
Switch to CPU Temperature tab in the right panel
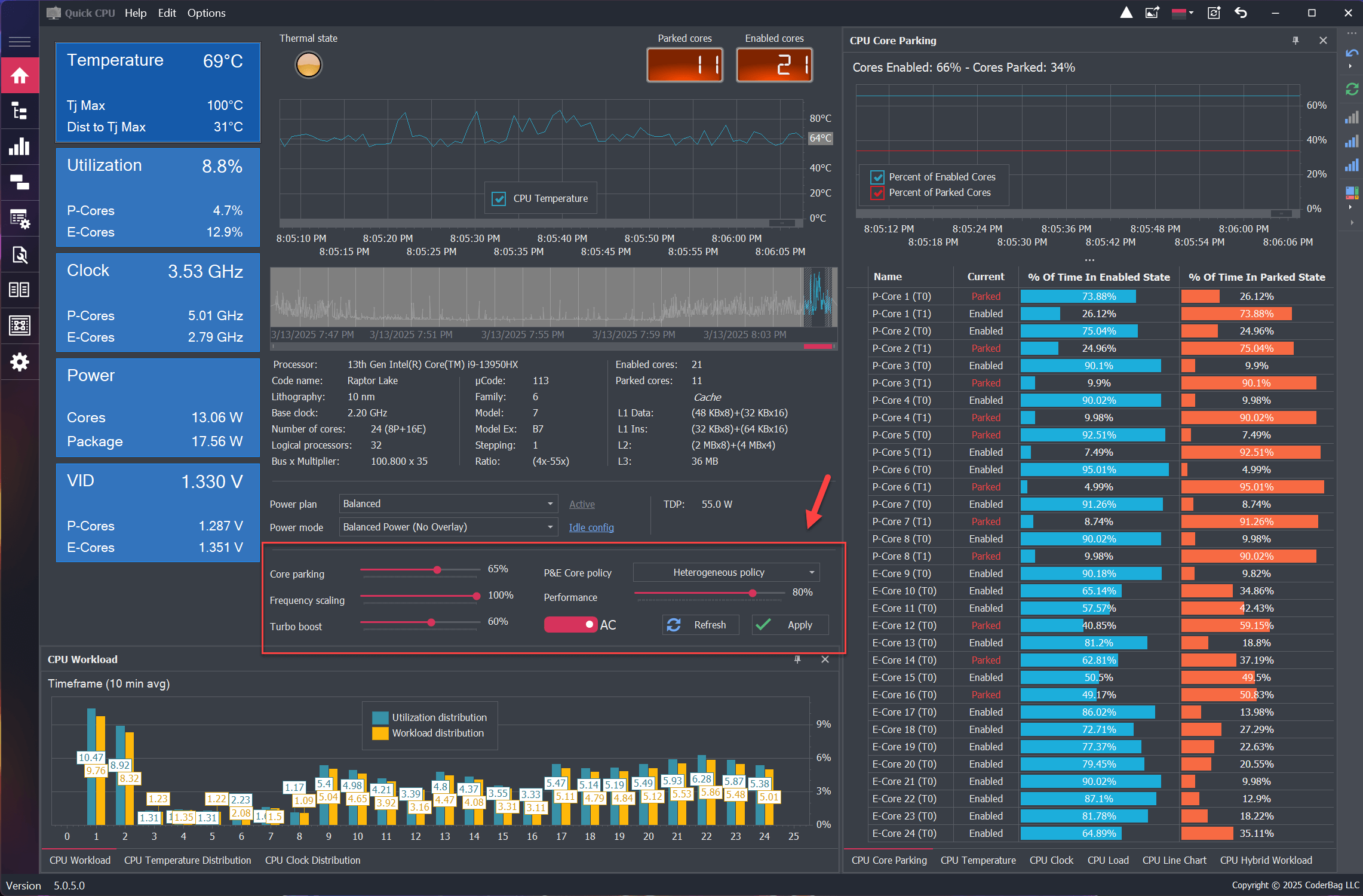978,860
